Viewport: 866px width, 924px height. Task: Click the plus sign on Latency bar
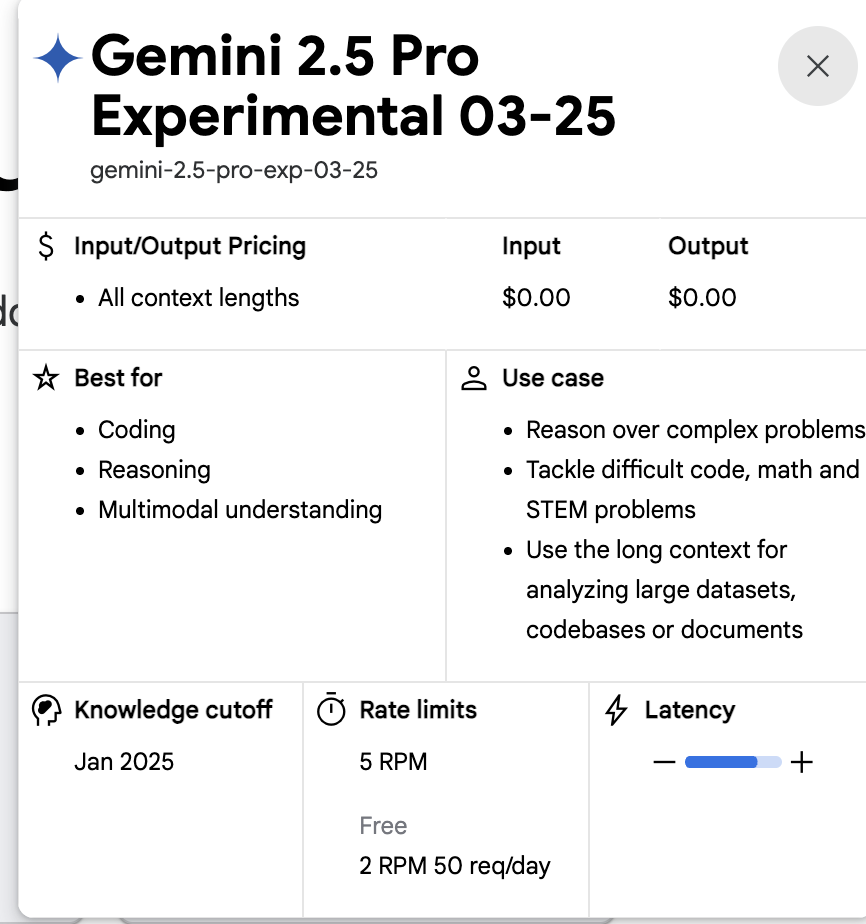click(801, 763)
